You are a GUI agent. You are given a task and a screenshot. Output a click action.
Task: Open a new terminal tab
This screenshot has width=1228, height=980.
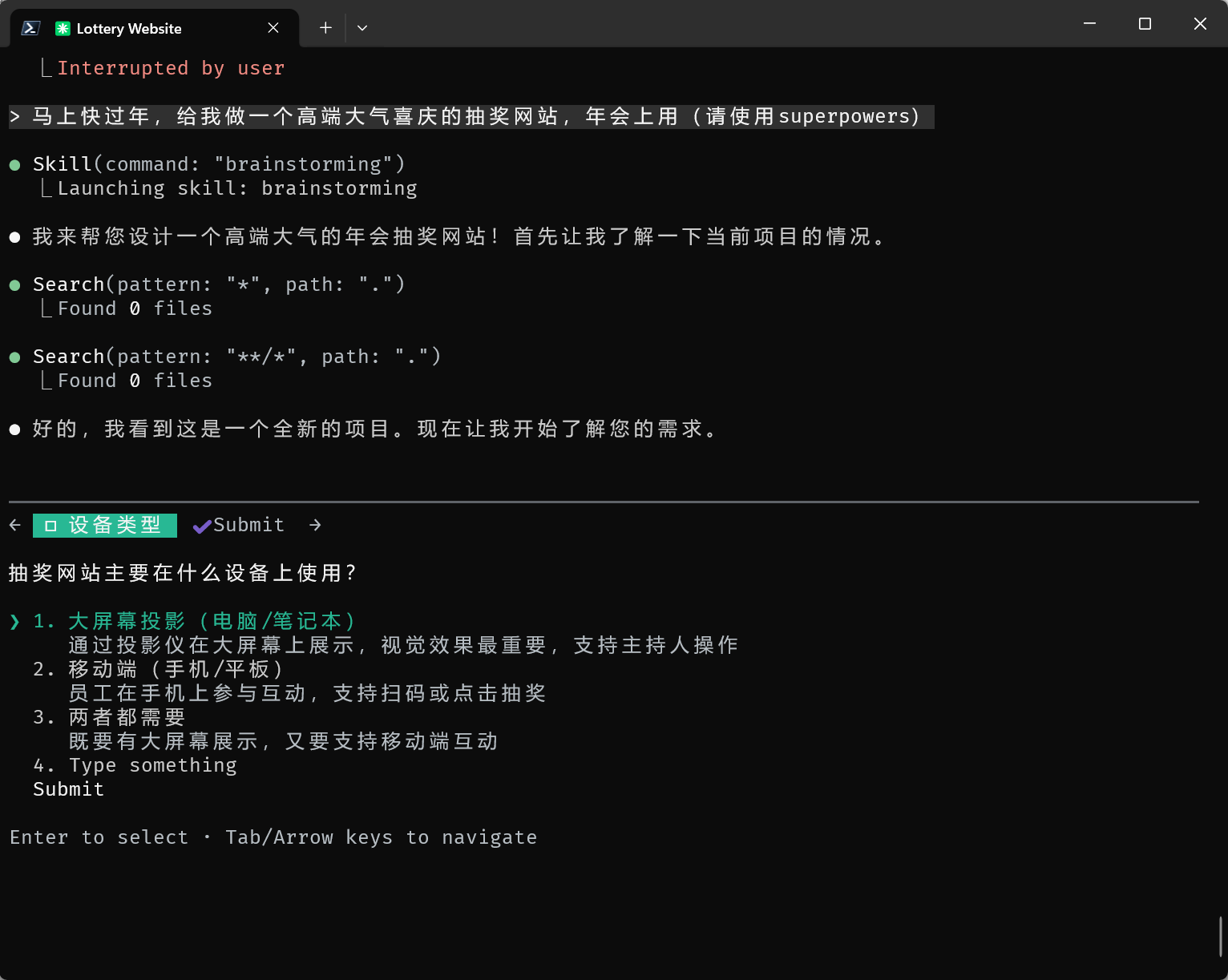pos(325,28)
